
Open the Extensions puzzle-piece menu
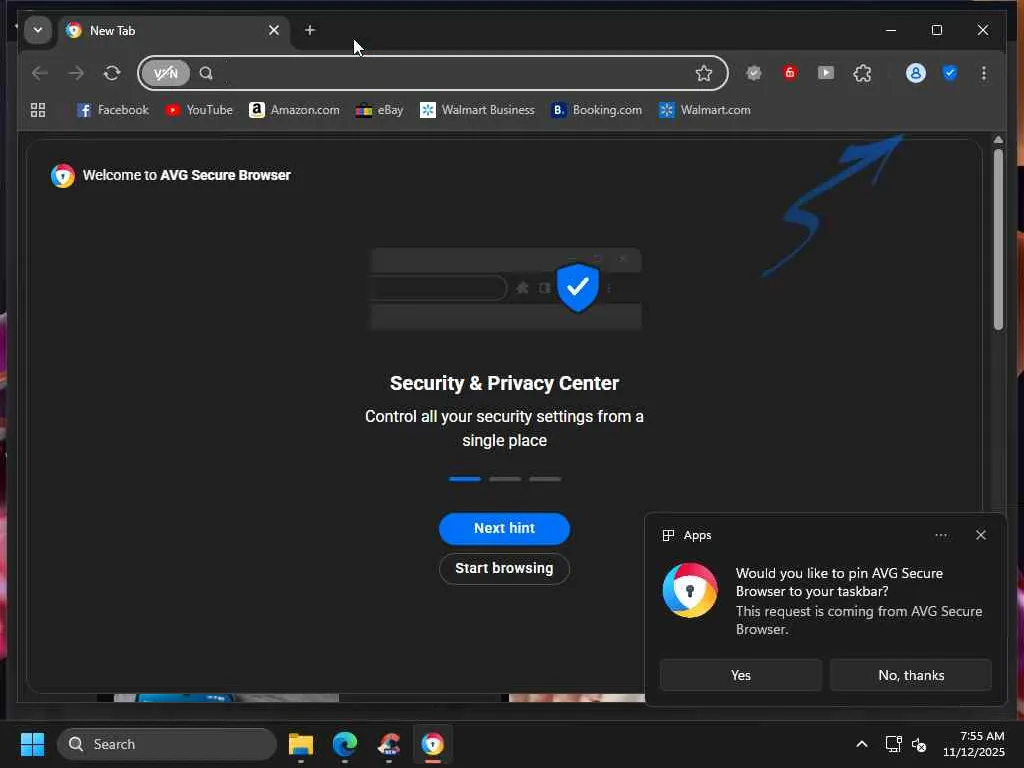click(x=862, y=73)
